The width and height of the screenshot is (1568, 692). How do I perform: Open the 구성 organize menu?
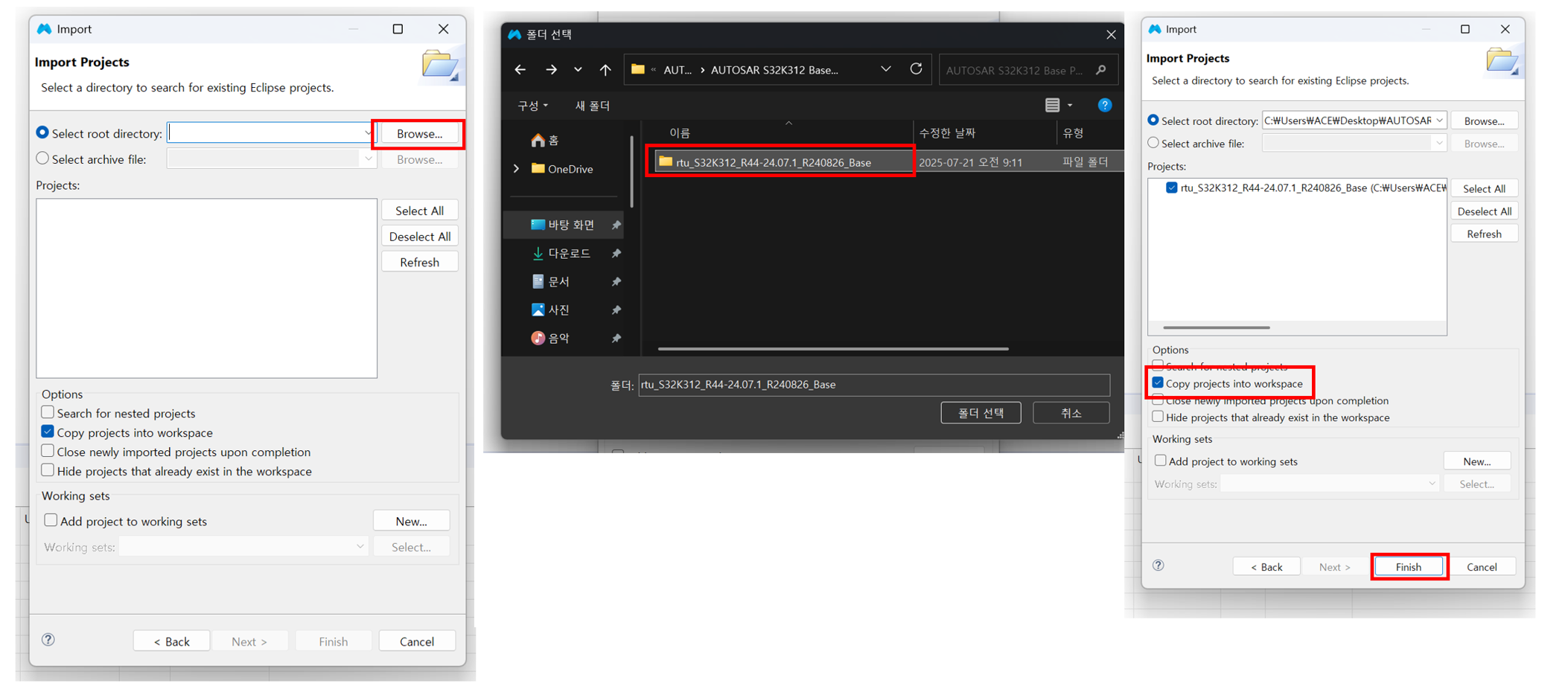pos(532,106)
